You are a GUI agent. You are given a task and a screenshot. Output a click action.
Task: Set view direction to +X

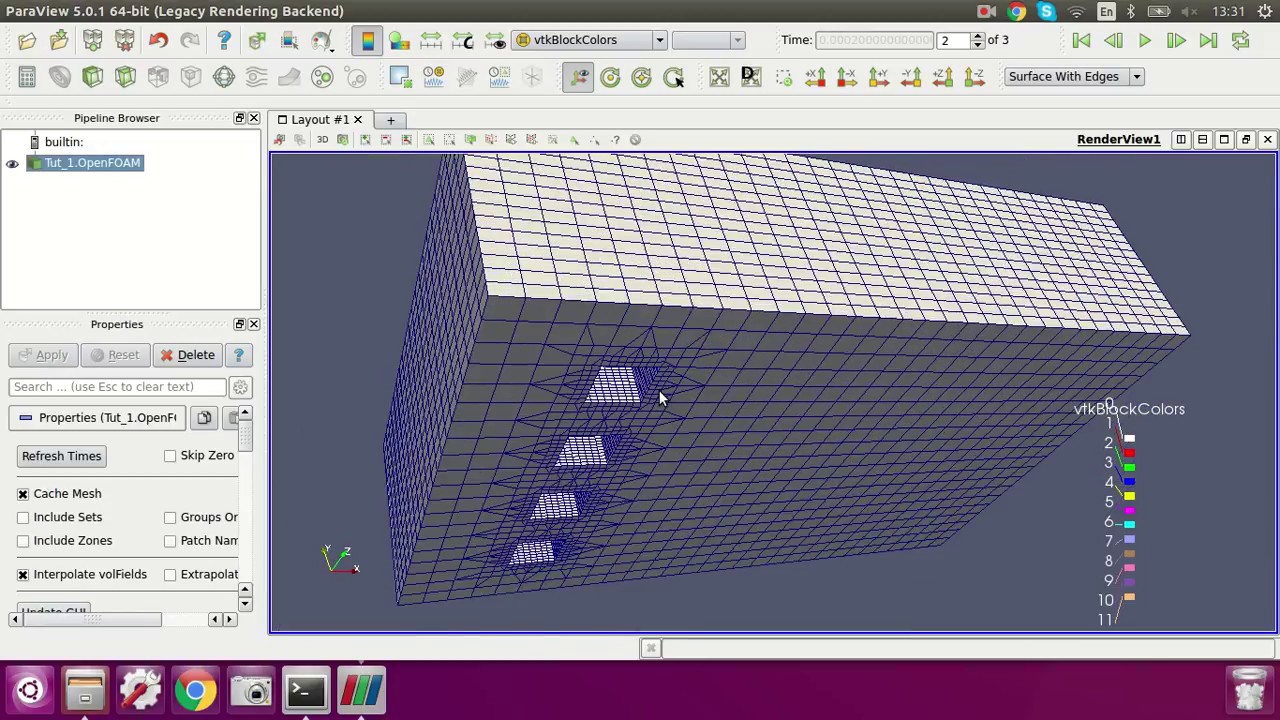[815, 77]
